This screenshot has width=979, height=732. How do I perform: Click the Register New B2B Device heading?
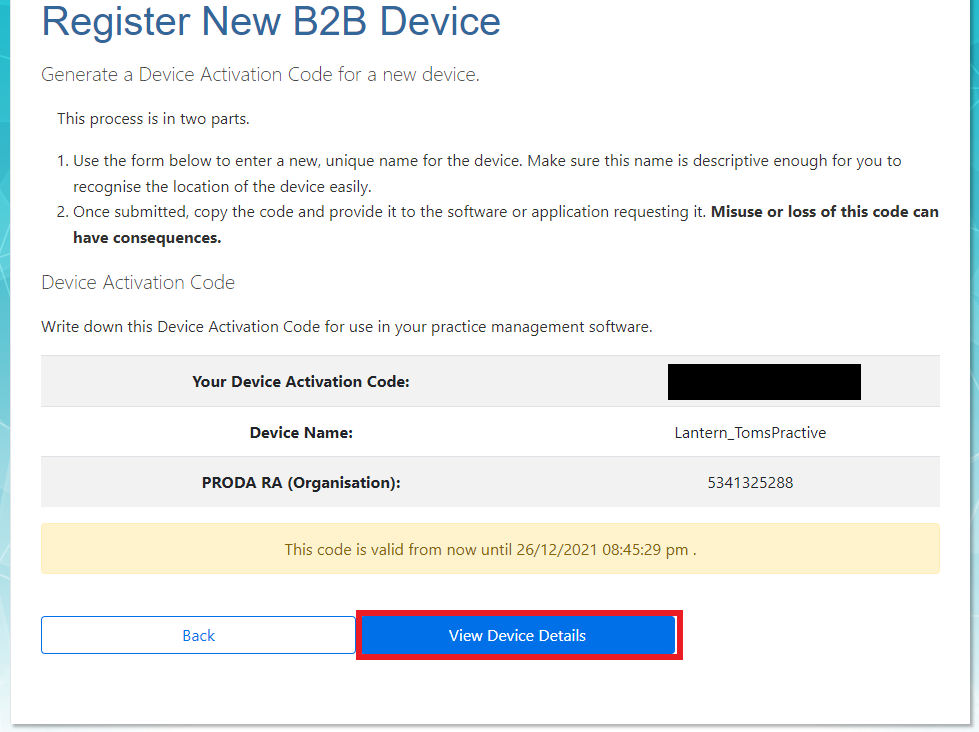tap(270, 22)
